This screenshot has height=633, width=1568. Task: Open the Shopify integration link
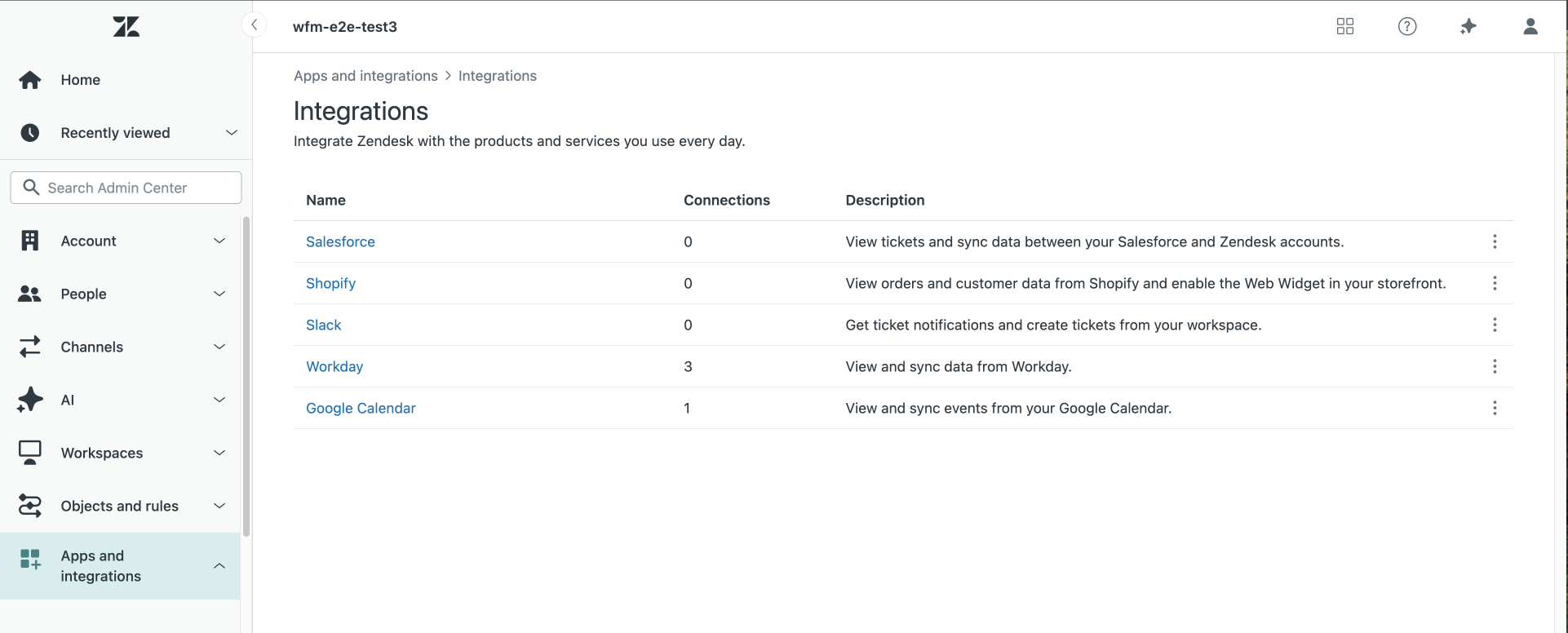coord(330,283)
